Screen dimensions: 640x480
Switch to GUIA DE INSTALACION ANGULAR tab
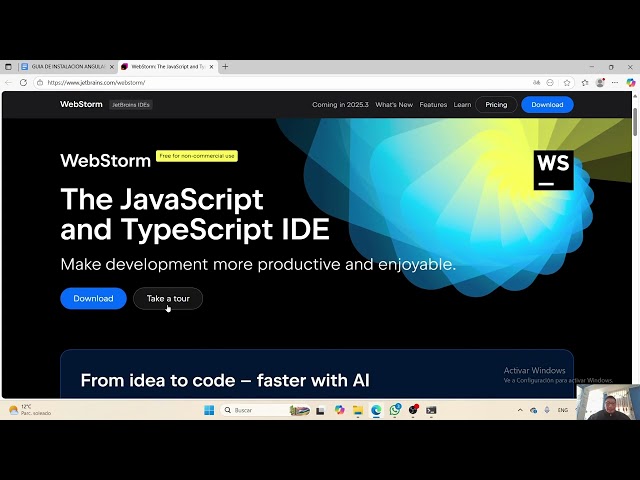[67, 67]
